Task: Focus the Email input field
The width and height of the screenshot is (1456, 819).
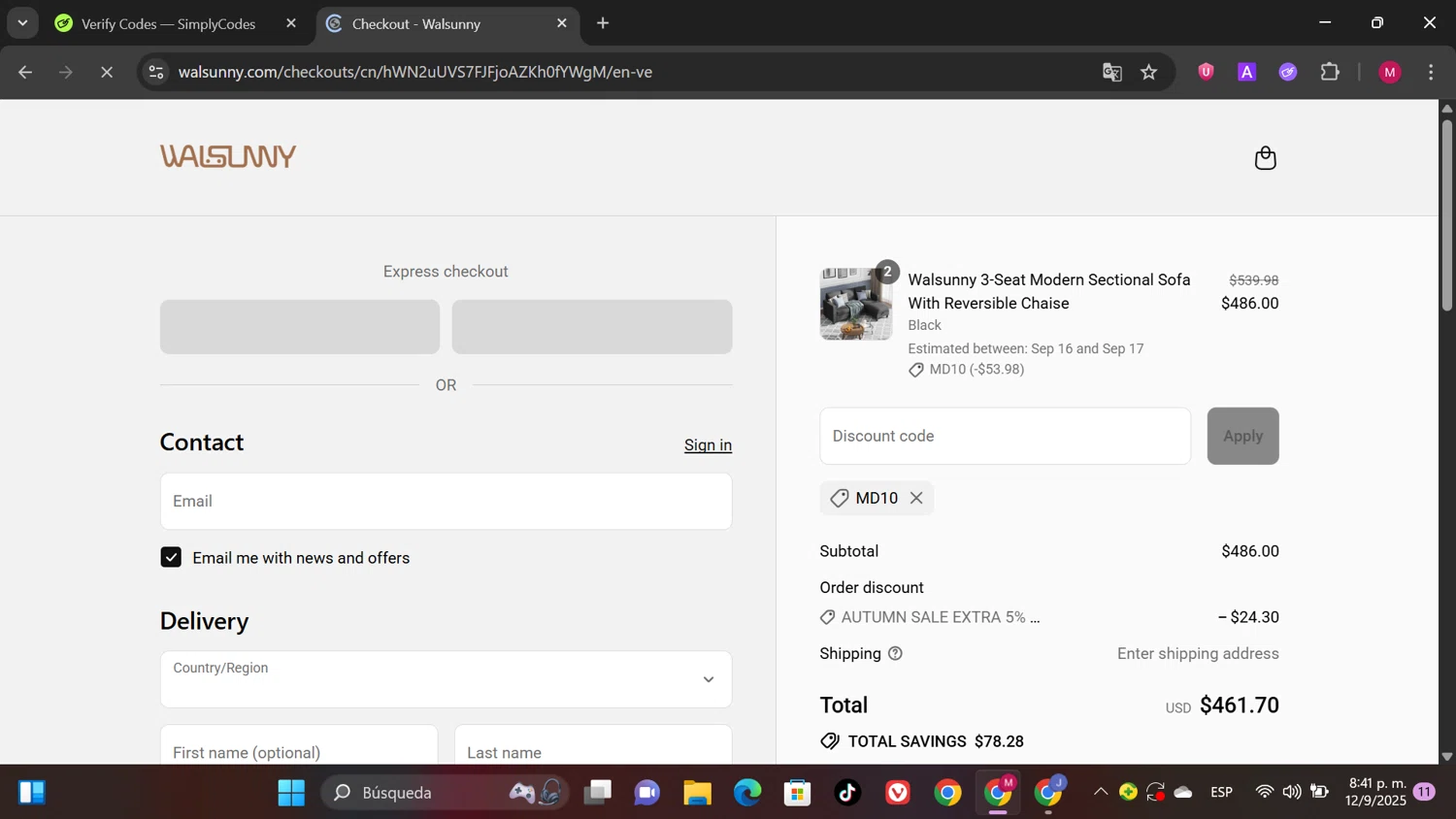Action: pyautogui.click(x=446, y=502)
